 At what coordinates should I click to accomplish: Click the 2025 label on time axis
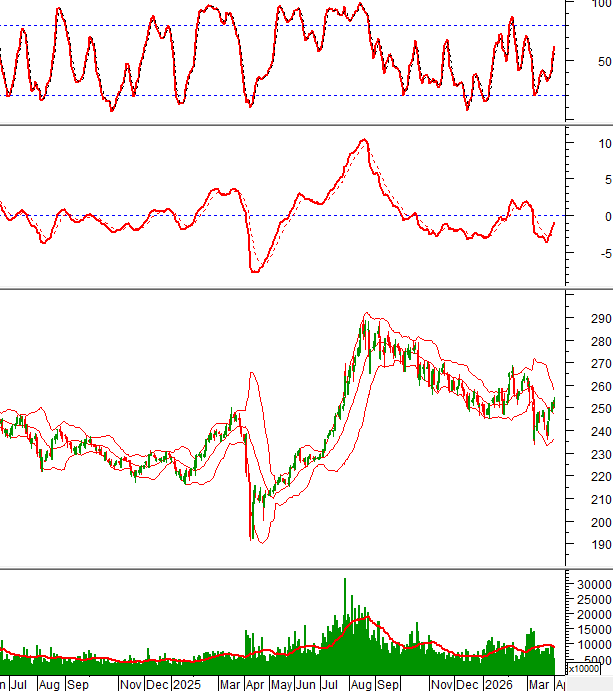coord(187,685)
